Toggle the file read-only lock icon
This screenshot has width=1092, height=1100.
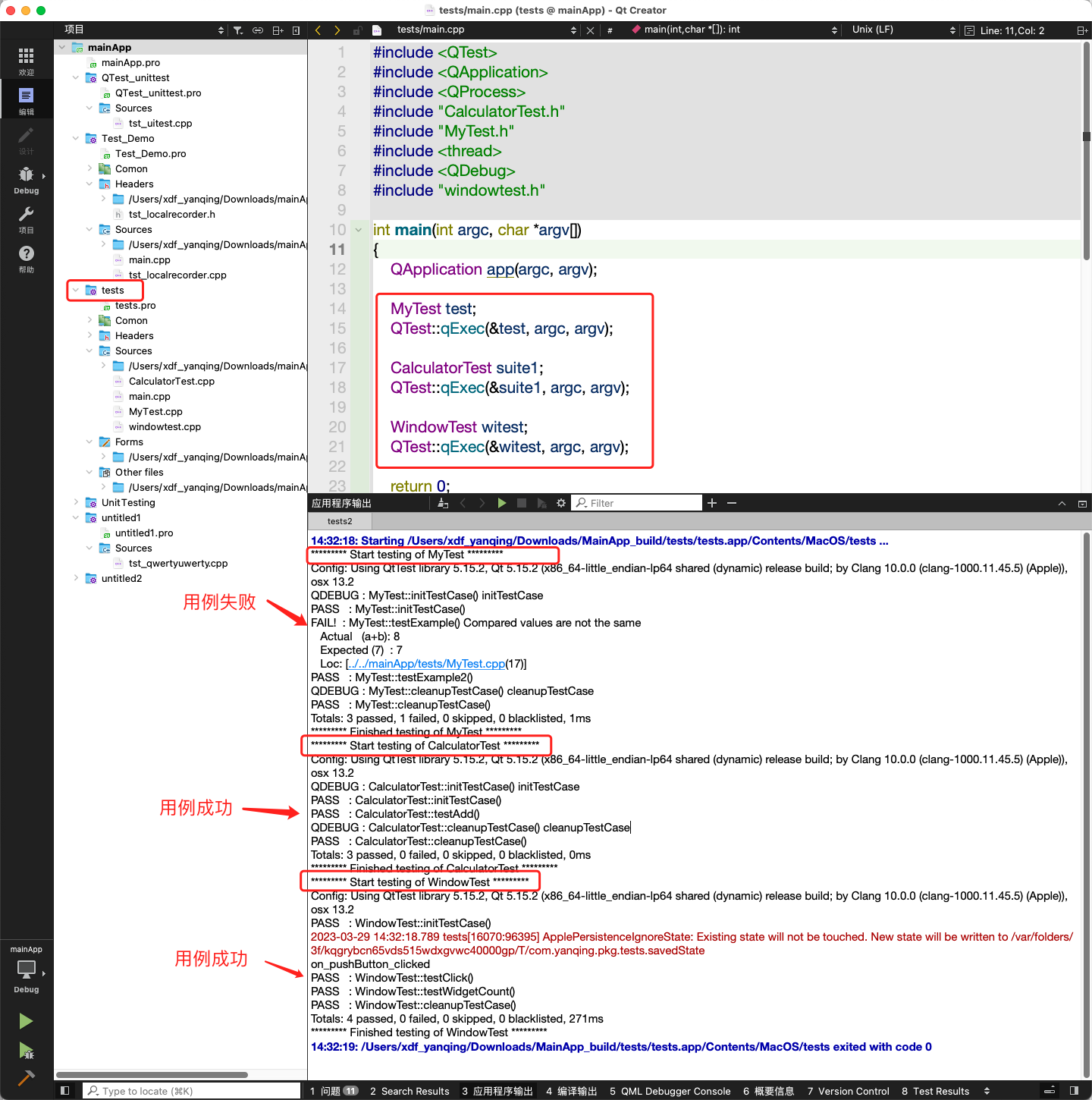357,30
